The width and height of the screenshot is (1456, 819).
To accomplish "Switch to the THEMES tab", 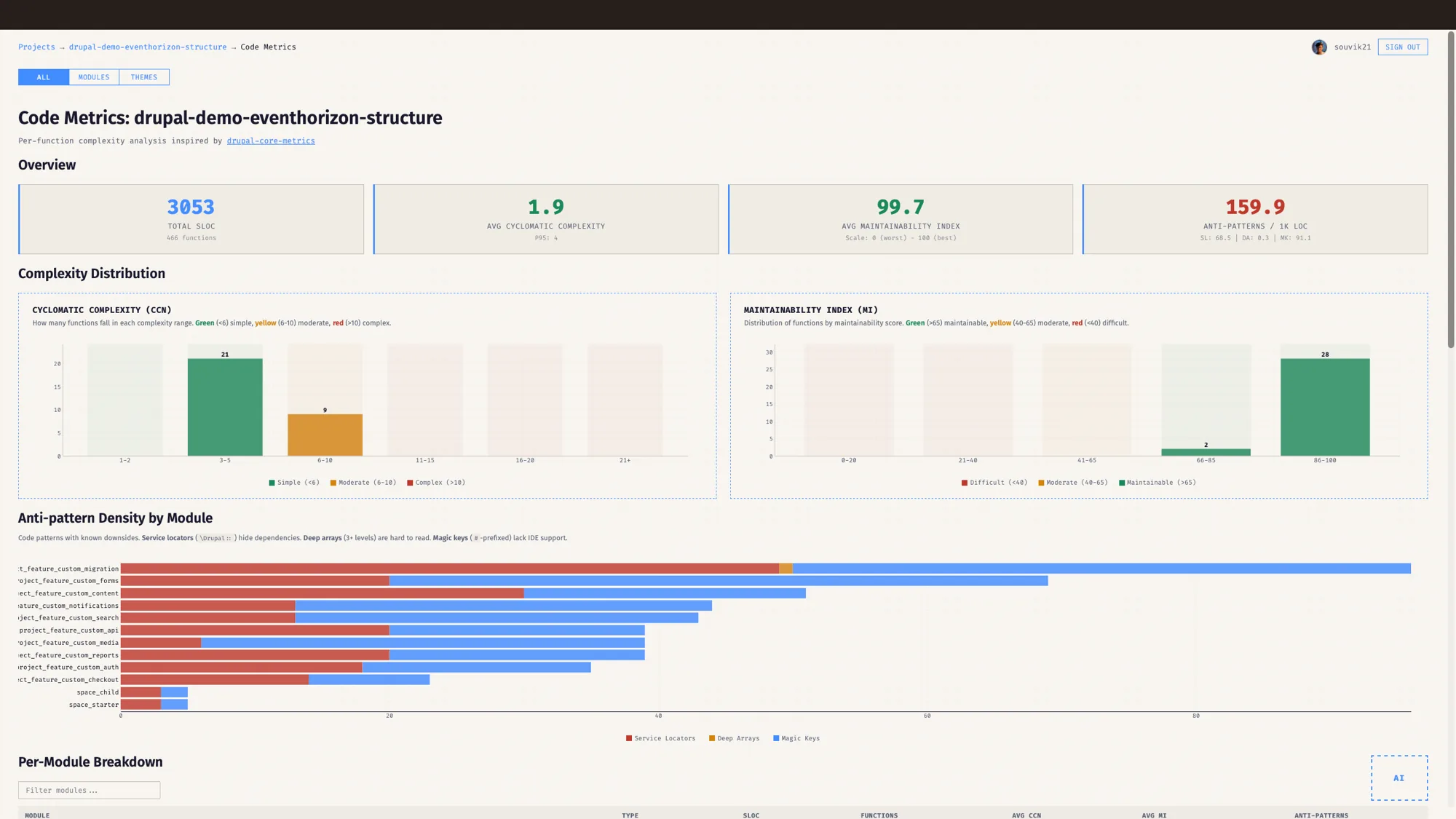I will coord(144,77).
